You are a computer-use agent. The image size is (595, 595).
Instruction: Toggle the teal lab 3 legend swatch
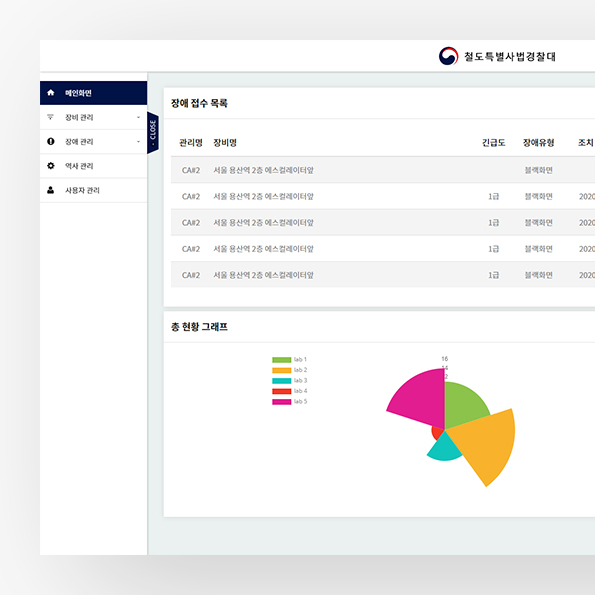282,381
